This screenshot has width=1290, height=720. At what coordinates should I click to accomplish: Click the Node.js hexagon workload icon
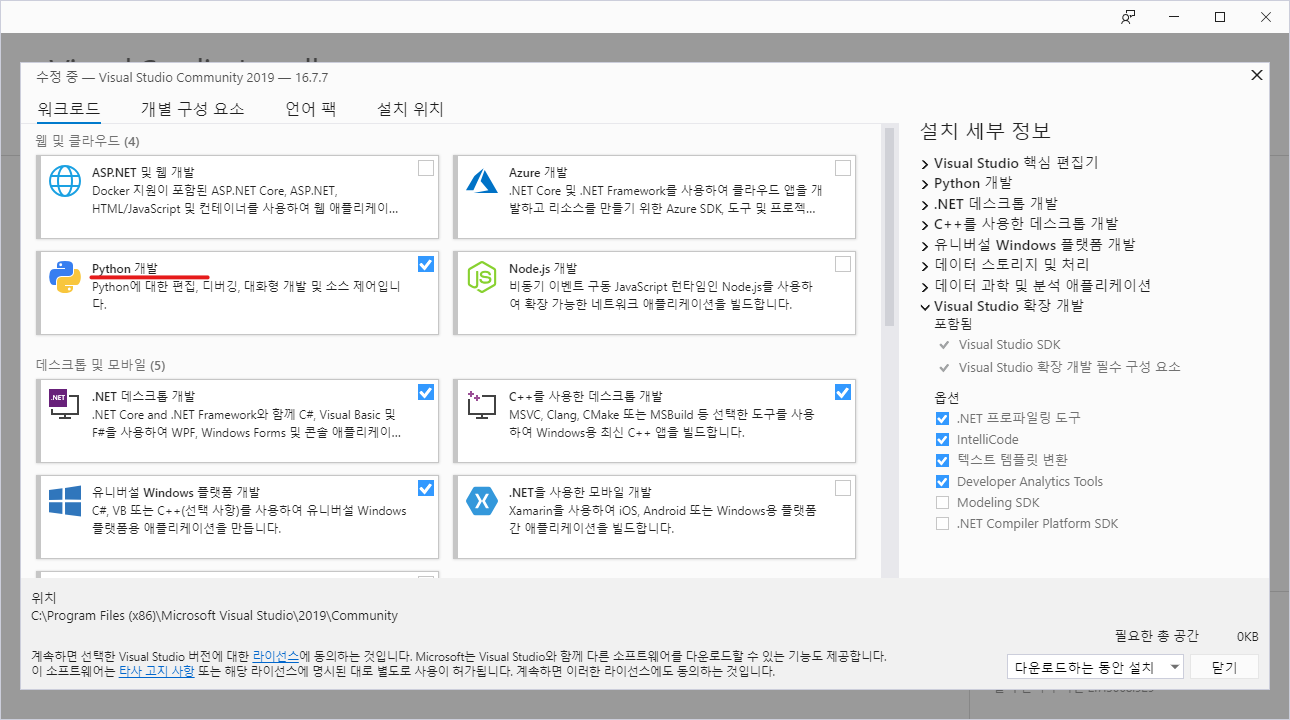[x=482, y=278]
